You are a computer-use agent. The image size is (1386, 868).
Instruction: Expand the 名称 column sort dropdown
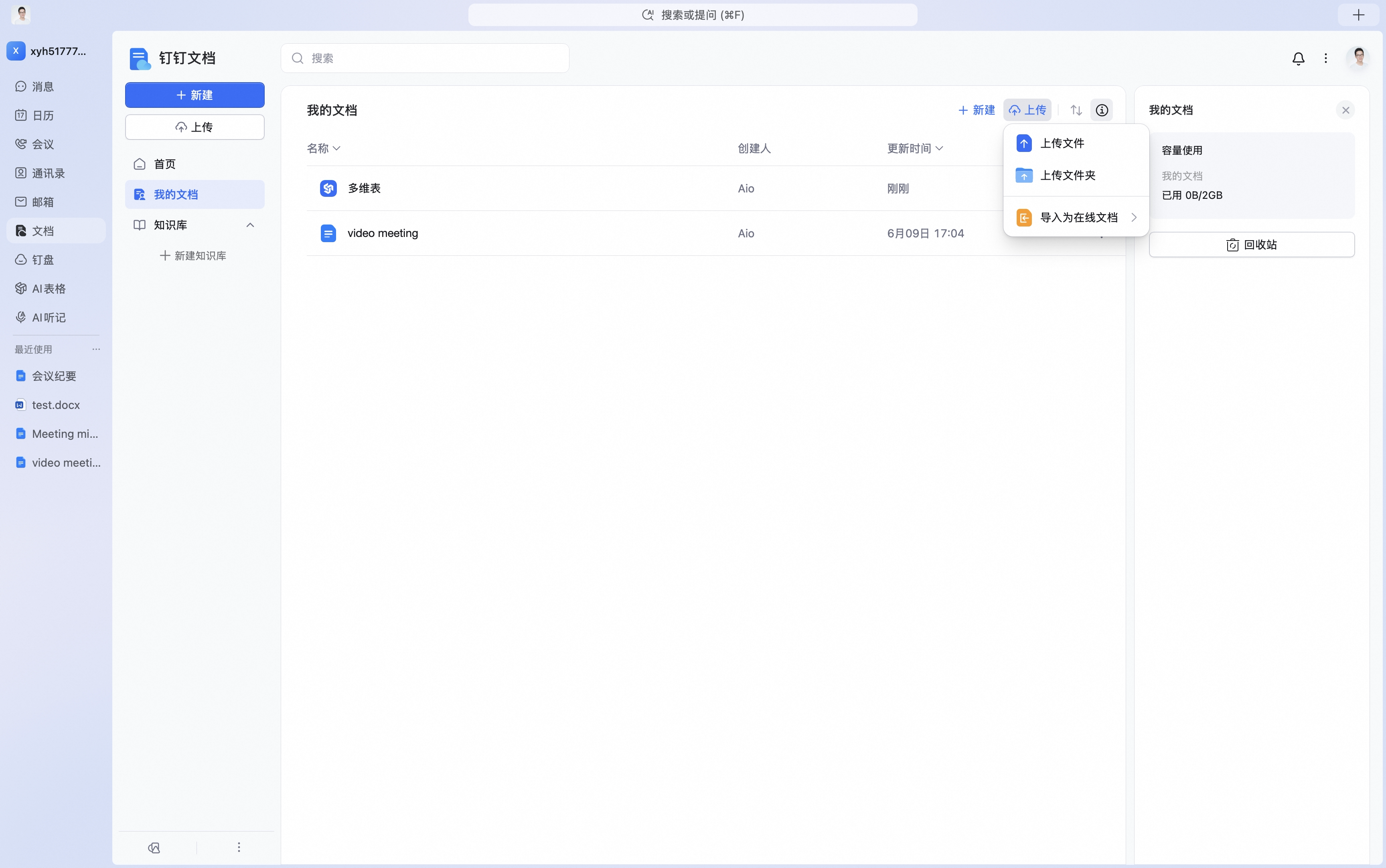tap(323, 149)
